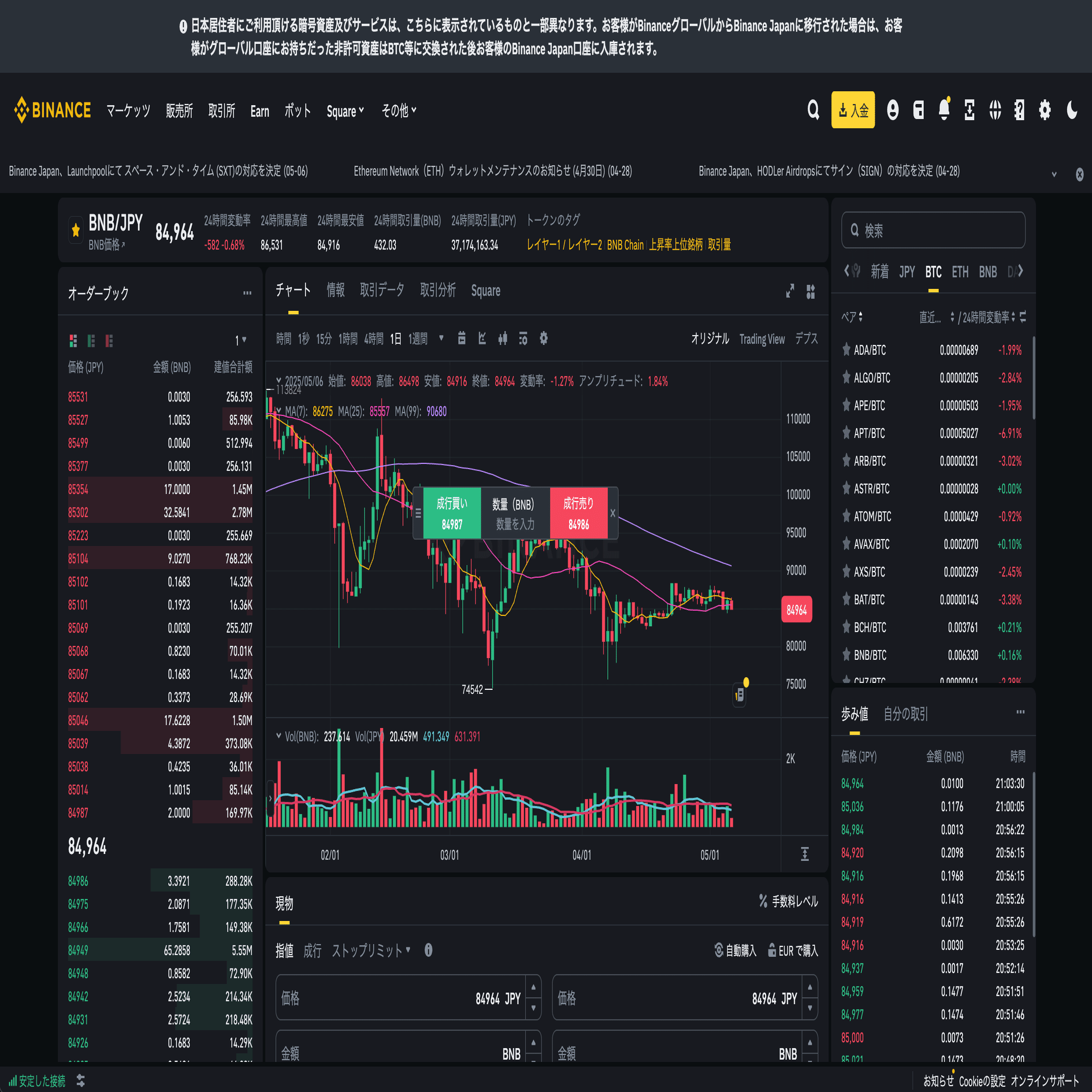Switch to the 取引データ tab
Image resolution: width=1092 pixels, height=1092 pixels.
tap(382, 290)
